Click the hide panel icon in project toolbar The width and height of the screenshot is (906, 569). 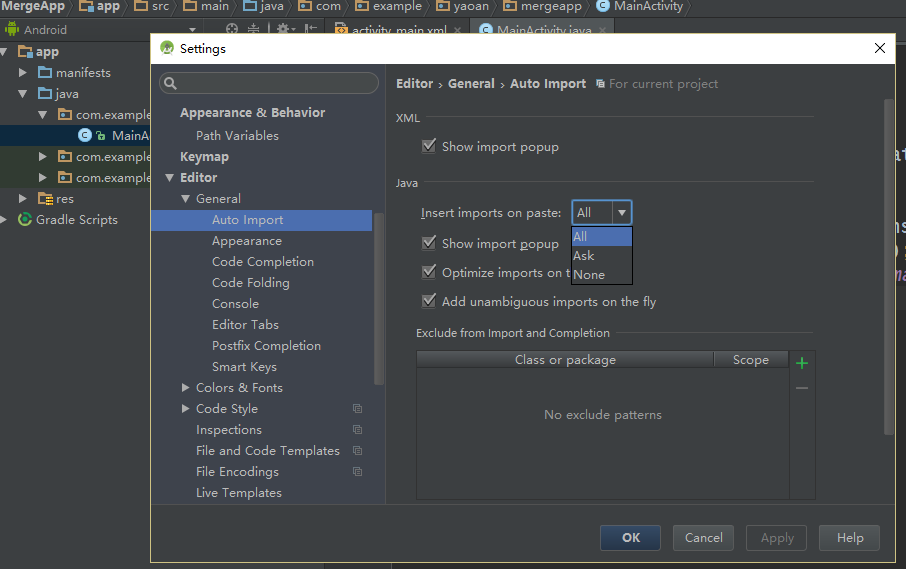click(x=311, y=29)
